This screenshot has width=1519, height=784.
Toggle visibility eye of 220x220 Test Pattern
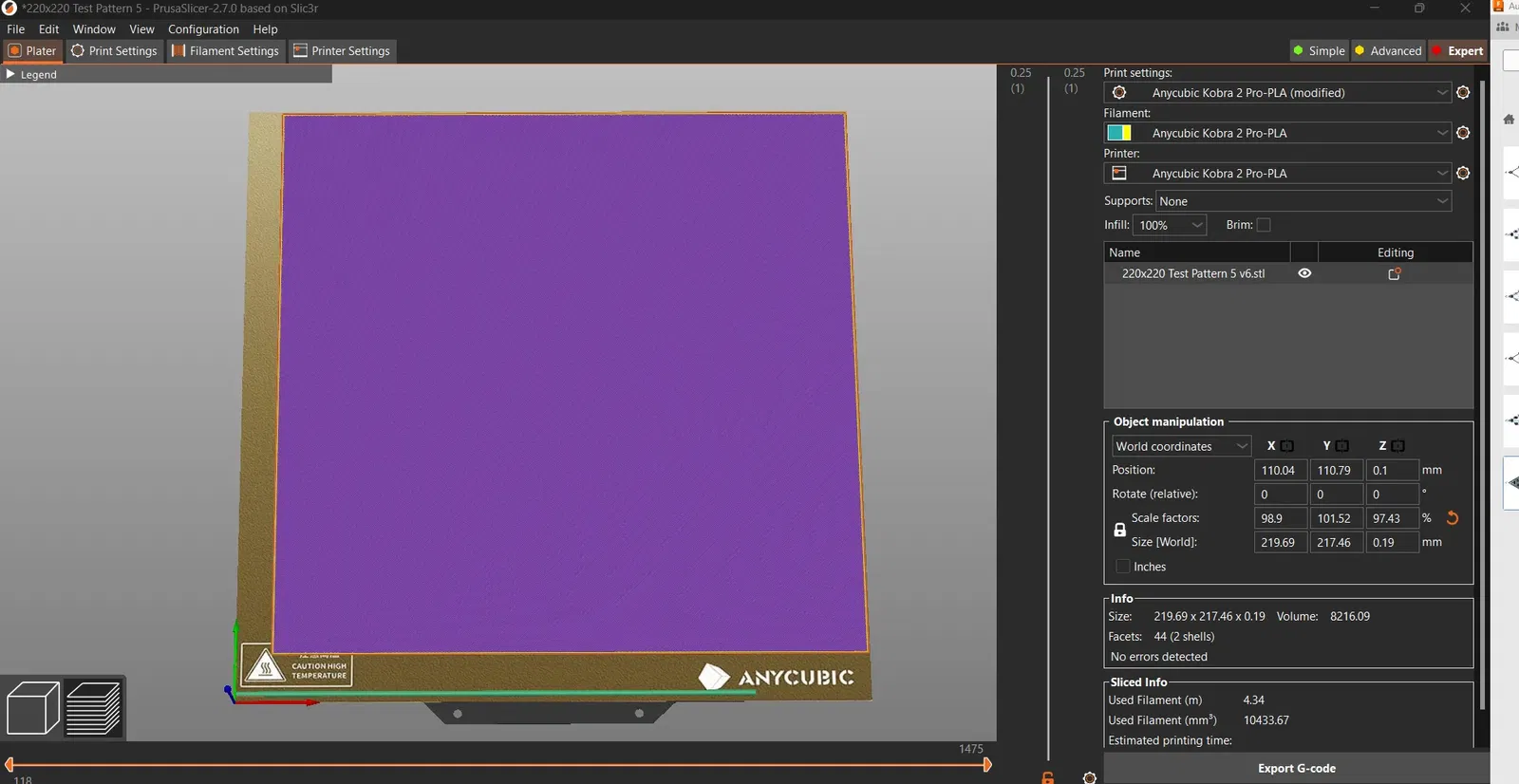(x=1304, y=273)
